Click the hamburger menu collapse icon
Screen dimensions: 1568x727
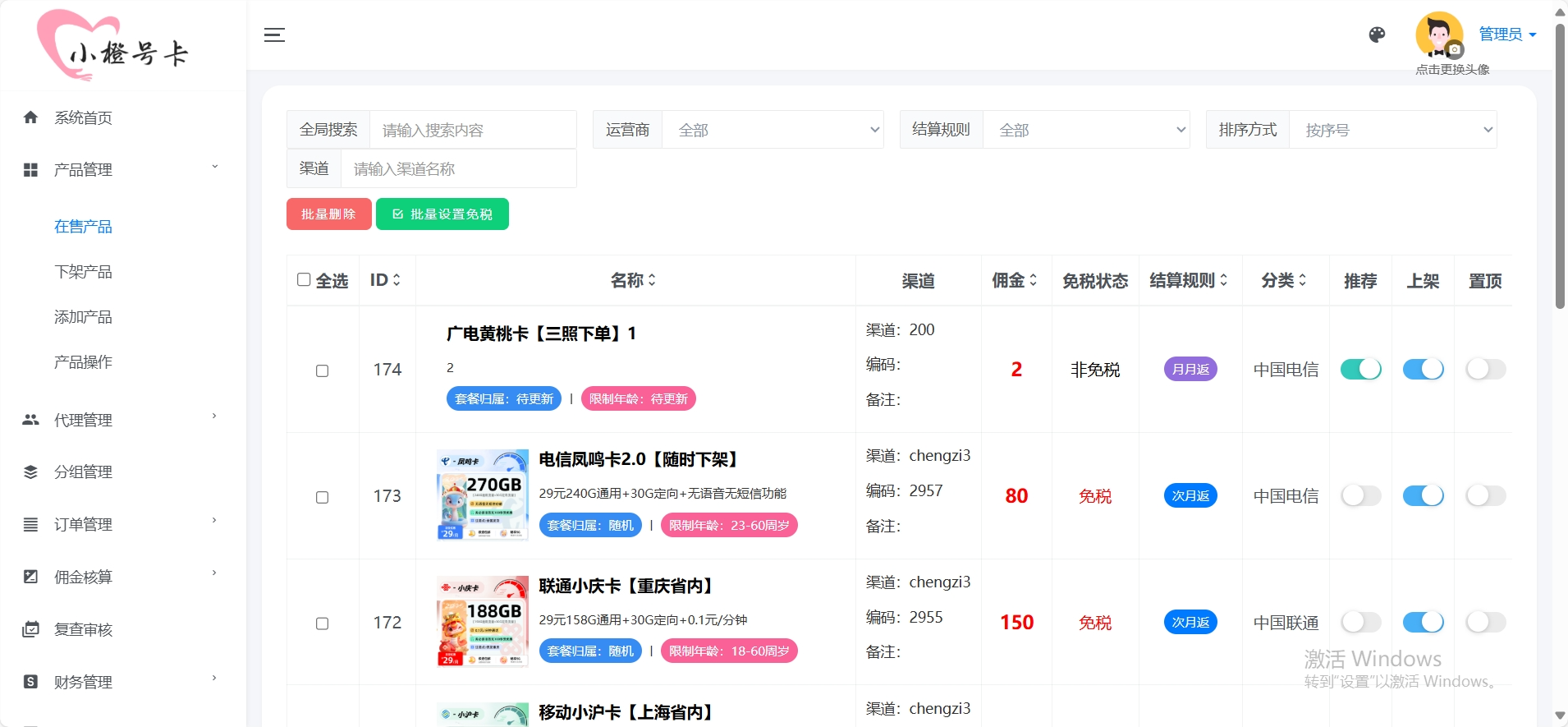coord(274,35)
